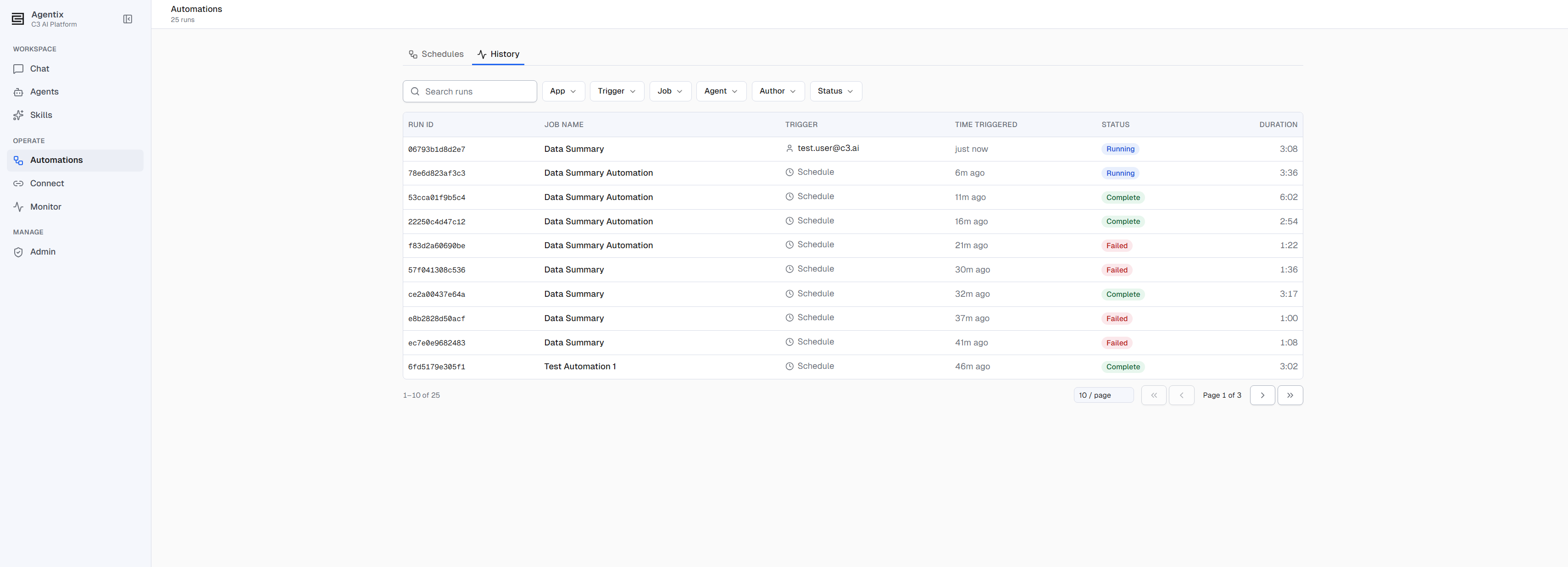The height and width of the screenshot is (567, 1568).
Task: Click the Agentix logo icon
Action: coord(18,19)
